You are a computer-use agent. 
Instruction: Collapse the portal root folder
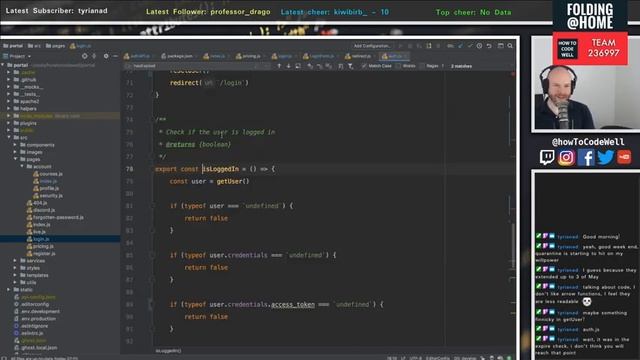[3, 65]
